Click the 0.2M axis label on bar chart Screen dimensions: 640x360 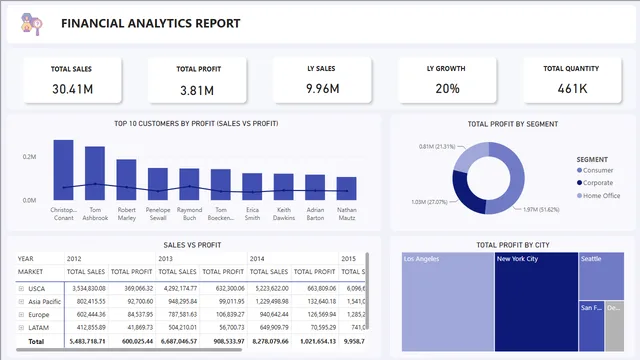pos(29,157)
